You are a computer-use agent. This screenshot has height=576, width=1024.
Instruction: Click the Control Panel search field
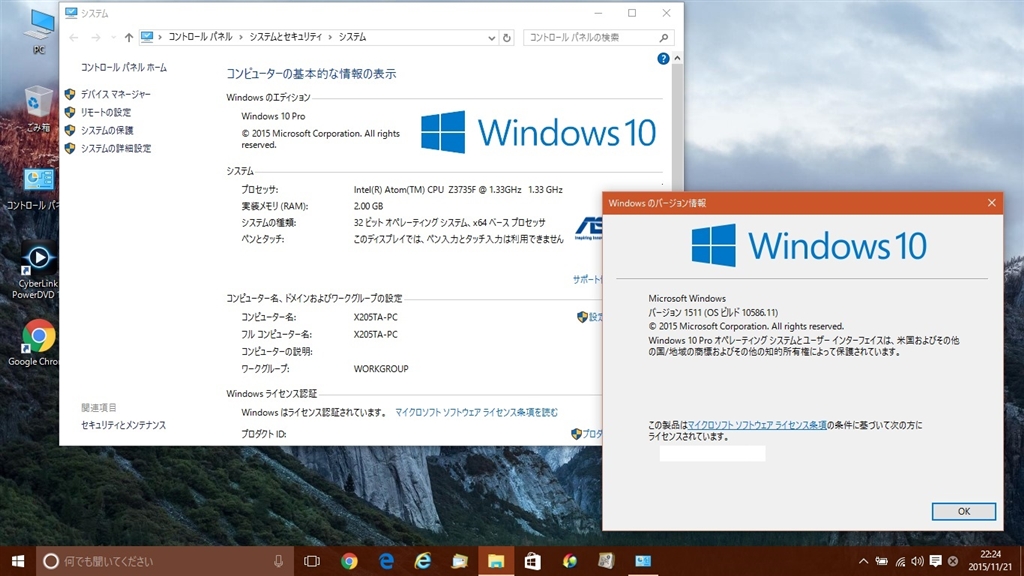coord(598,38)
